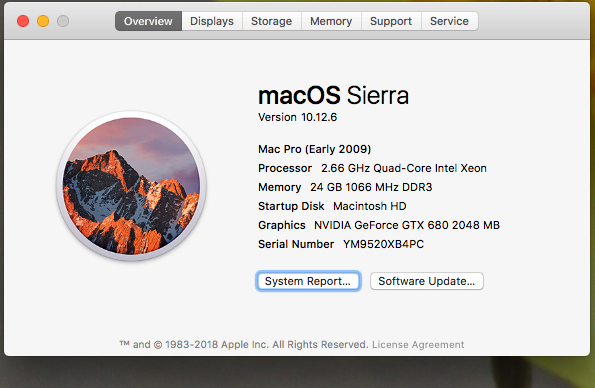Select the Service tab
595x388 pixels.
coord(450,21)
